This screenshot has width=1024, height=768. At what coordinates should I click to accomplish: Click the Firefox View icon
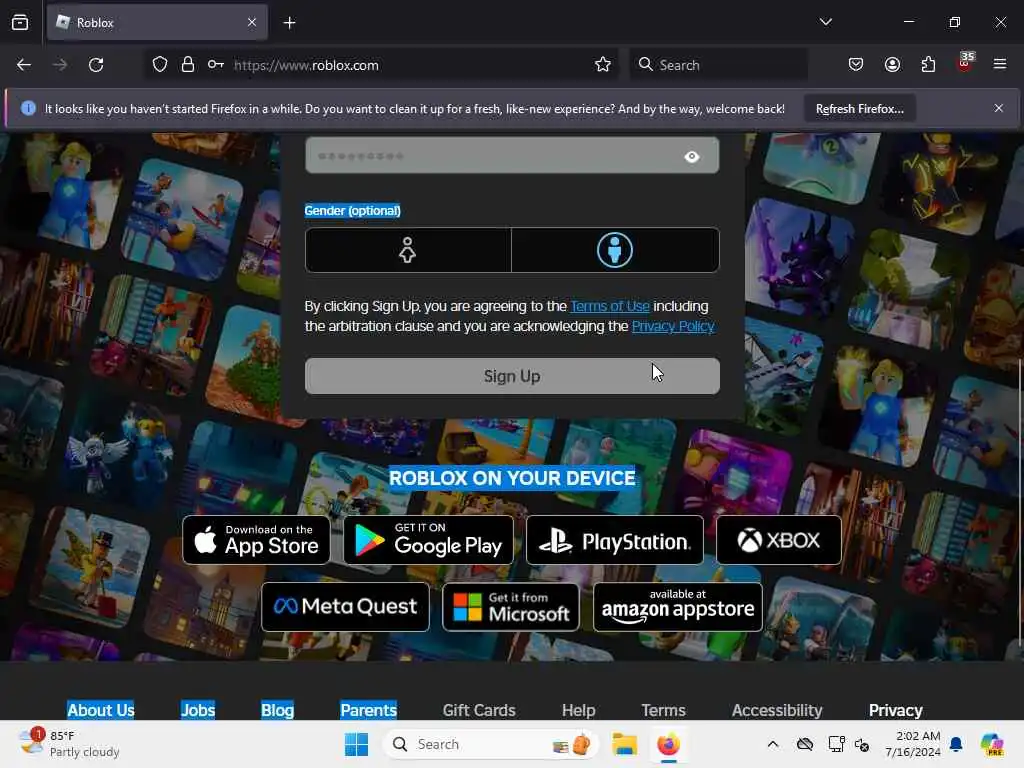[20, 22]
